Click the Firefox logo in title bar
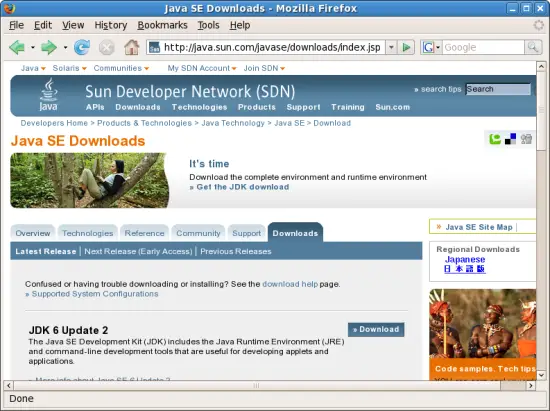Screen dimensions: 550x411 coord(9,8)
